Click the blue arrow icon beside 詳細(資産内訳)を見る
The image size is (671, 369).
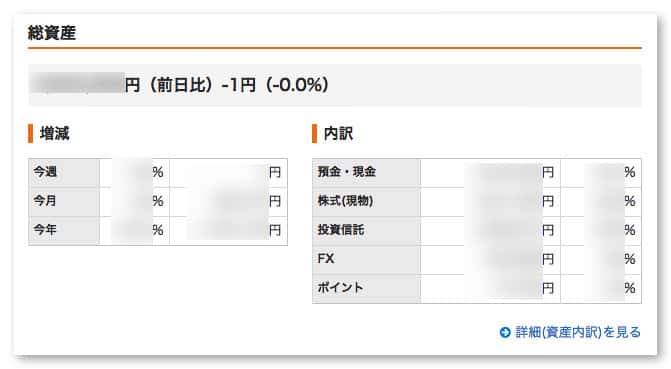[505, 332]
